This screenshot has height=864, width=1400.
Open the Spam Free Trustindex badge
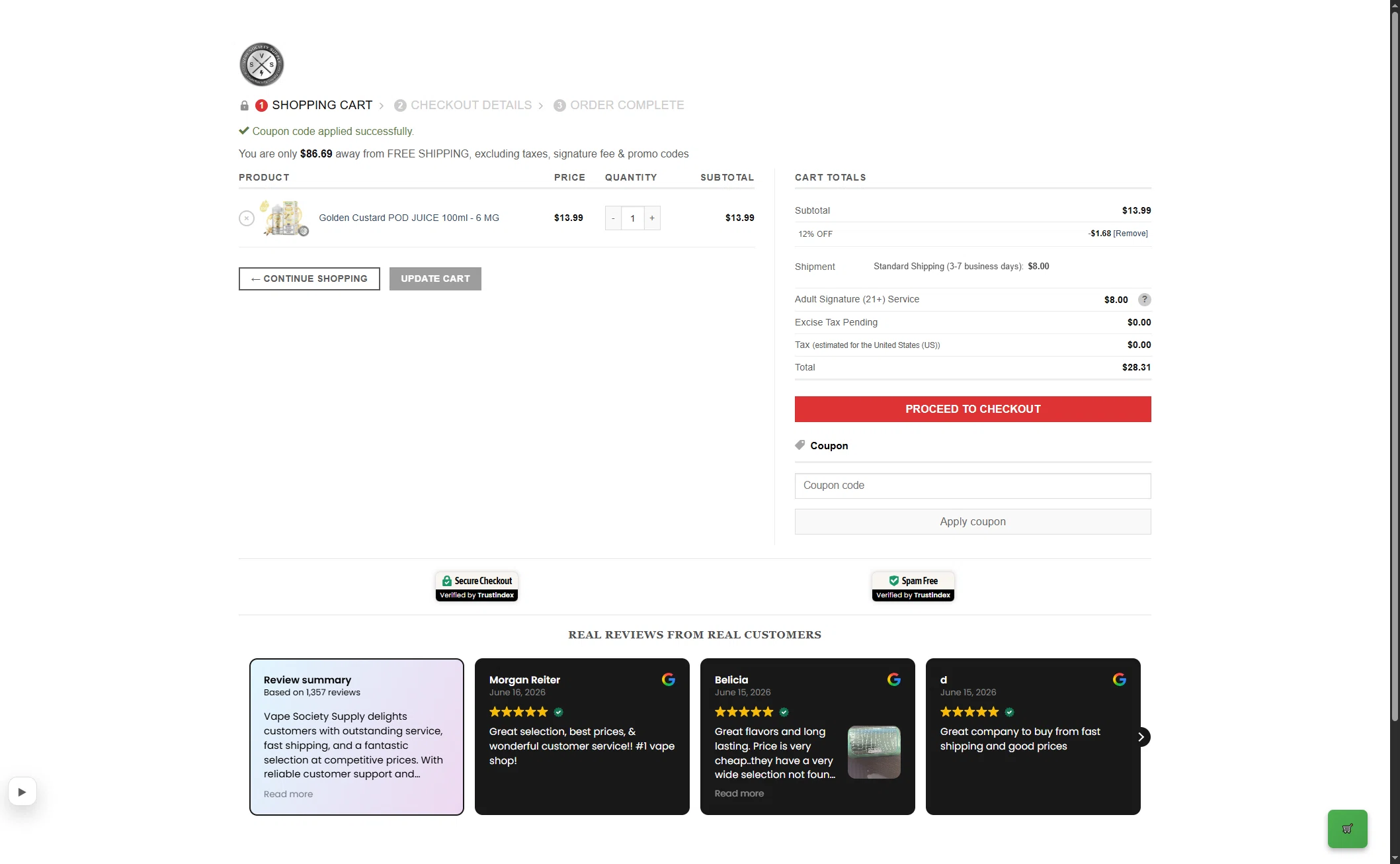click(x=913, y=587)
